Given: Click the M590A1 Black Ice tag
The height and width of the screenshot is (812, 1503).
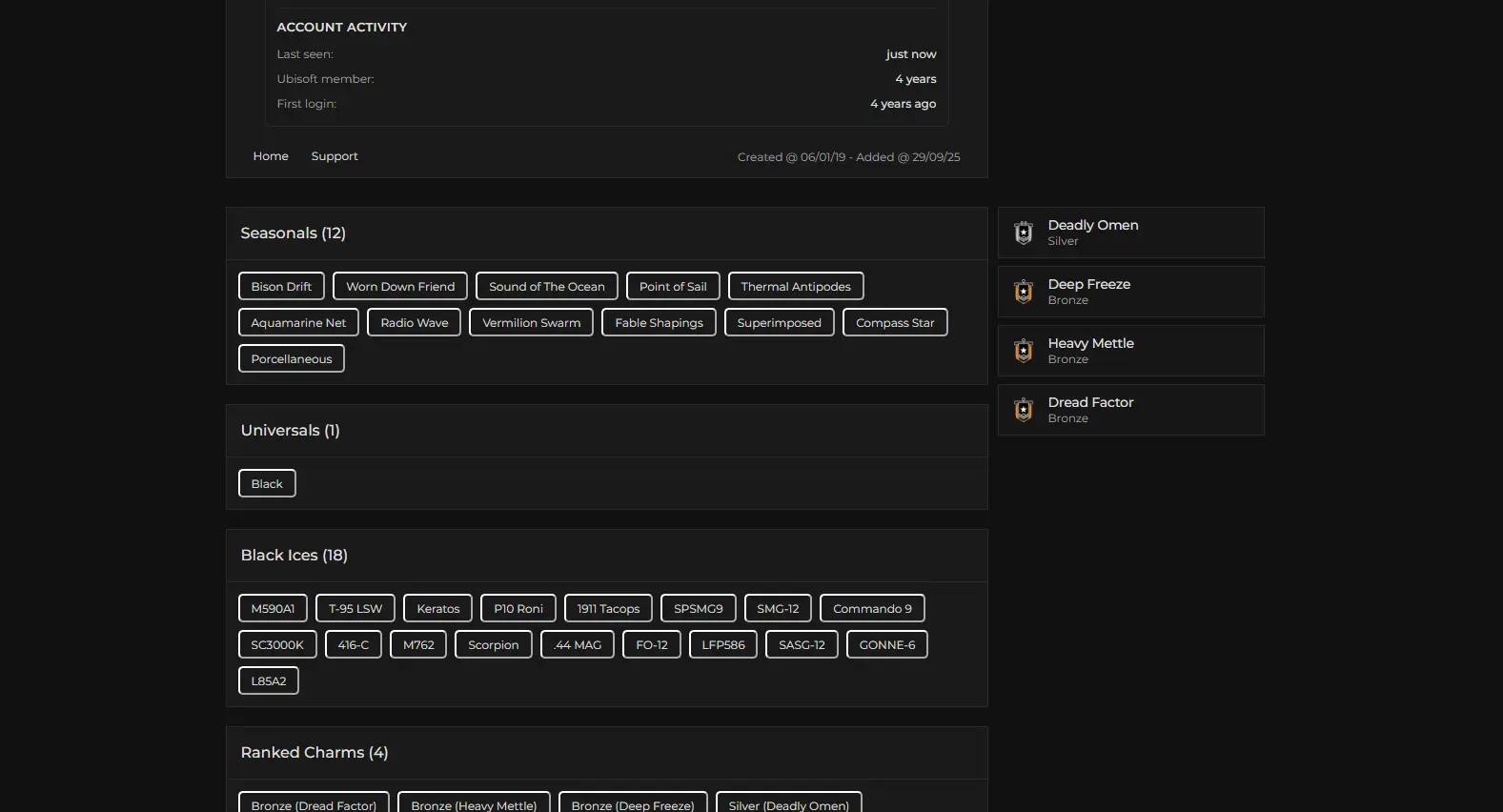Looking at the screenshot, I should (x=273, y=609).
